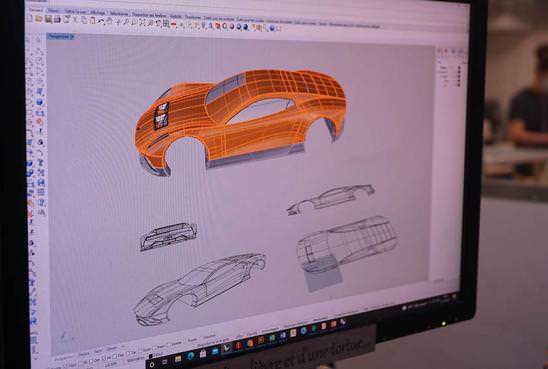
Task: Click the SmartTrack status bar button
Action: [x=296, y=324]
